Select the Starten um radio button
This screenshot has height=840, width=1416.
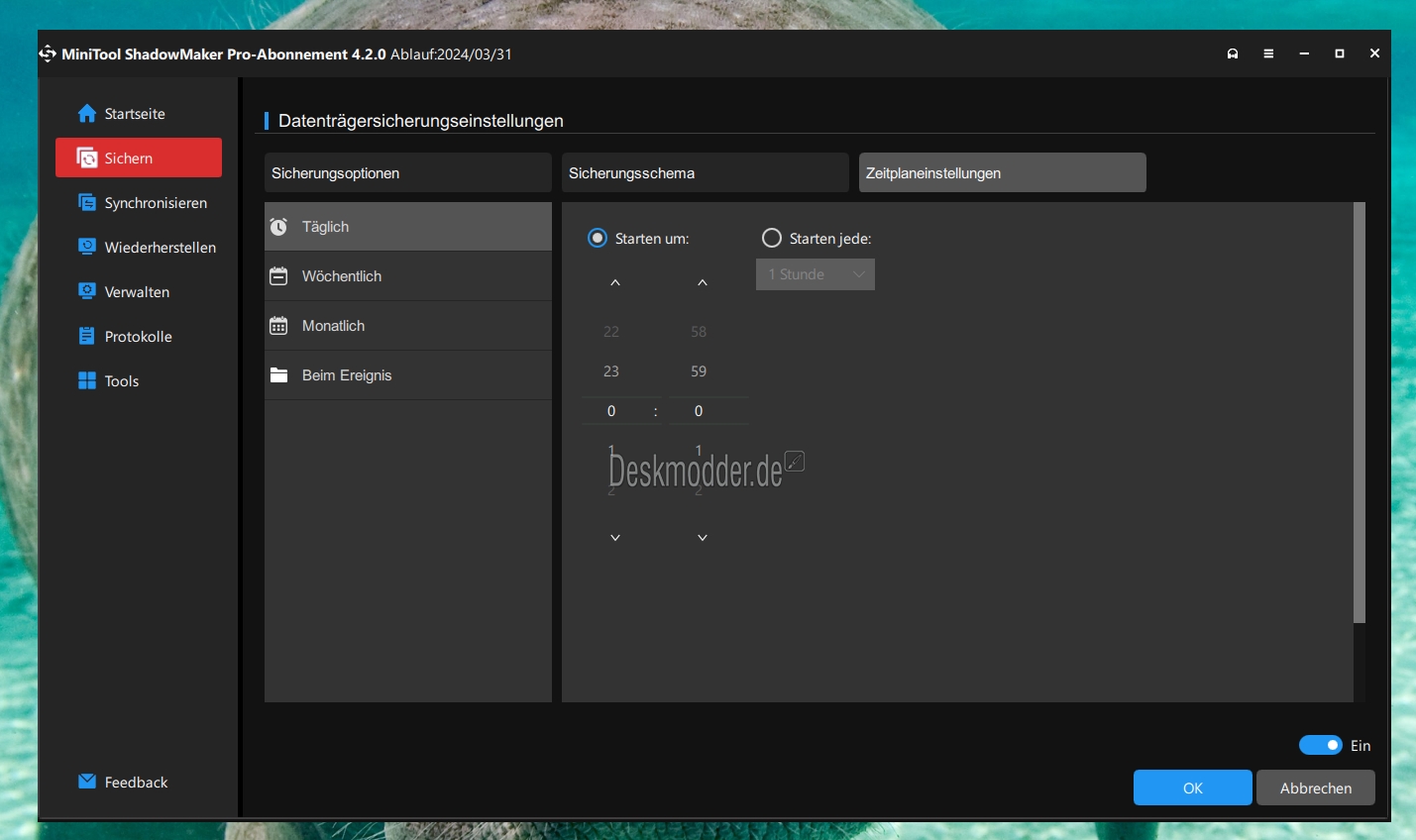pos(598,238)
